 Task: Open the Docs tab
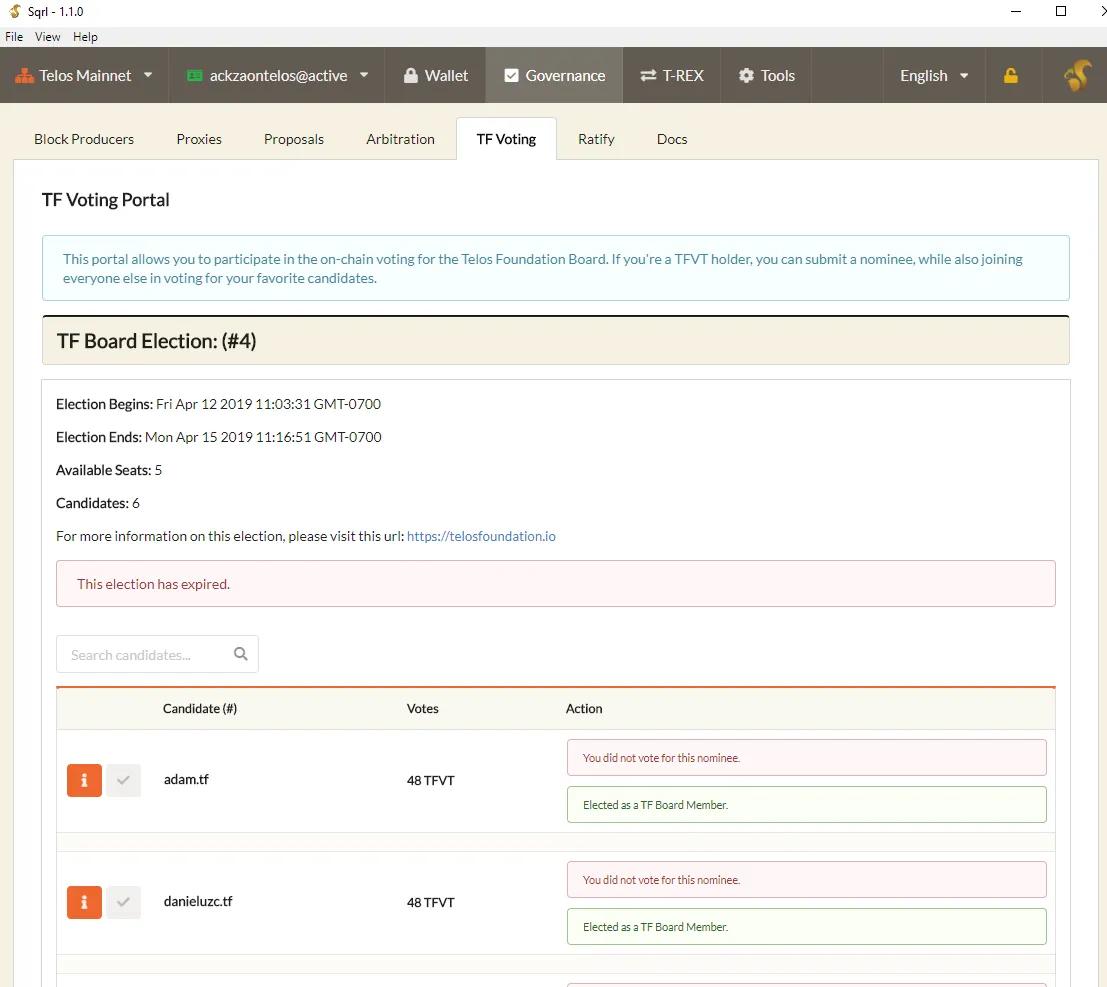tap(671, 139)
